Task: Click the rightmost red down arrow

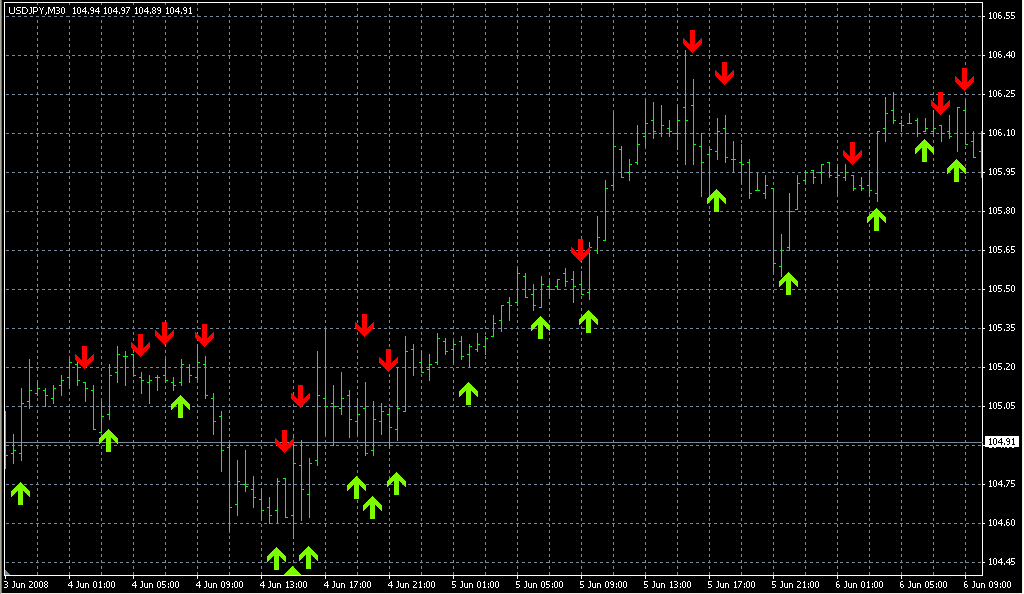Action: 964,79
